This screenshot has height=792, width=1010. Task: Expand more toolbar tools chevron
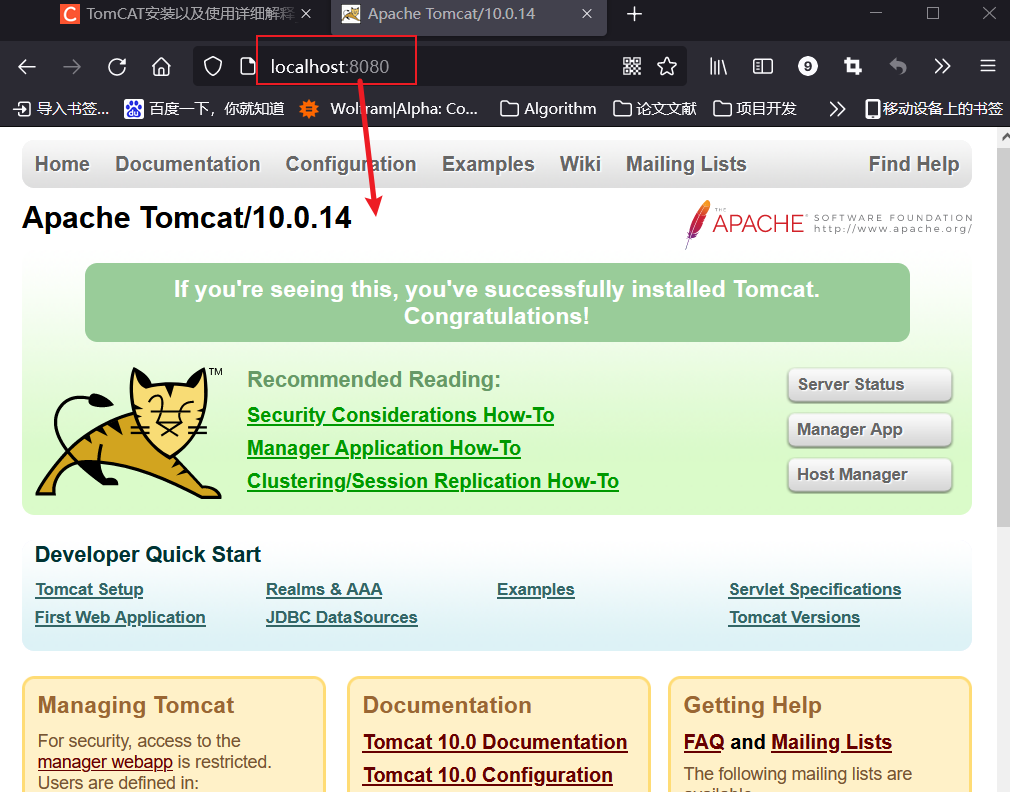pos(942,66)
